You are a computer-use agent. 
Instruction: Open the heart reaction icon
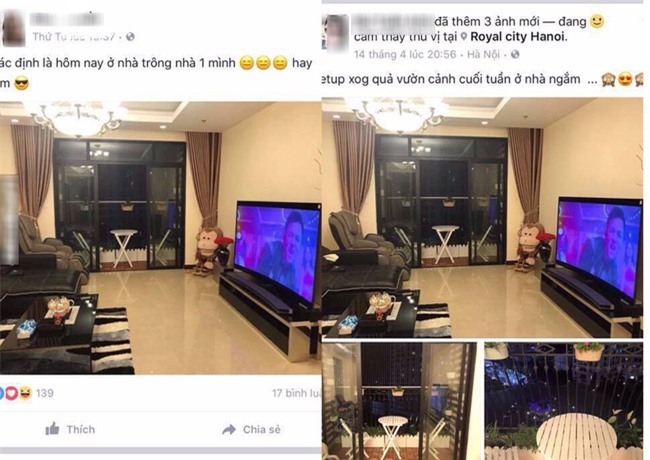click(x=11, y=393)
